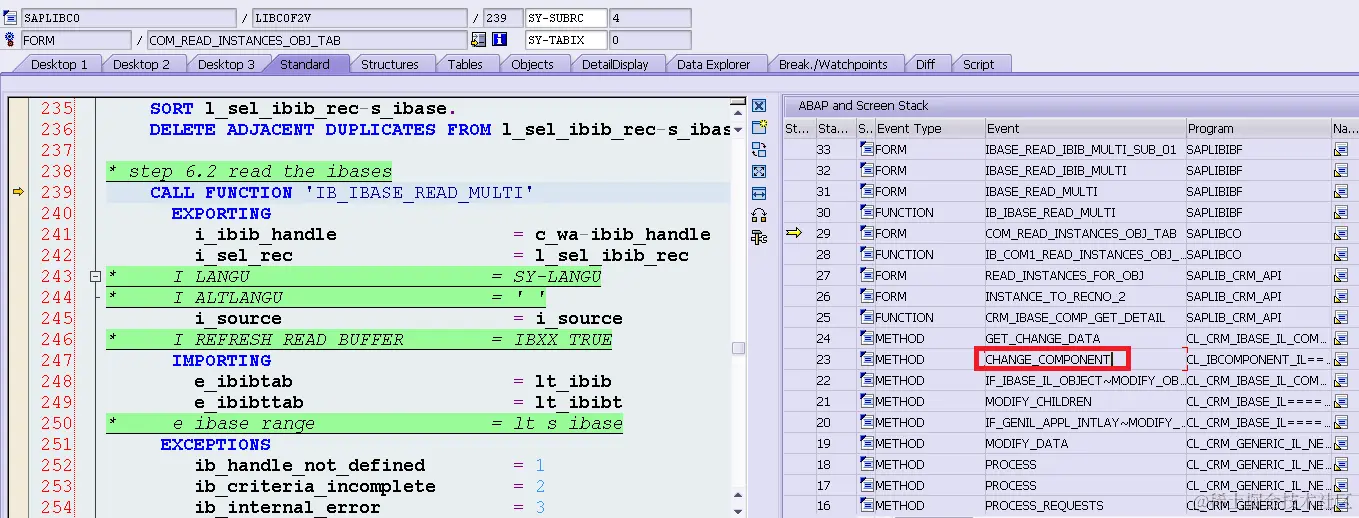Click the LIBCOF2V include field

358,18
